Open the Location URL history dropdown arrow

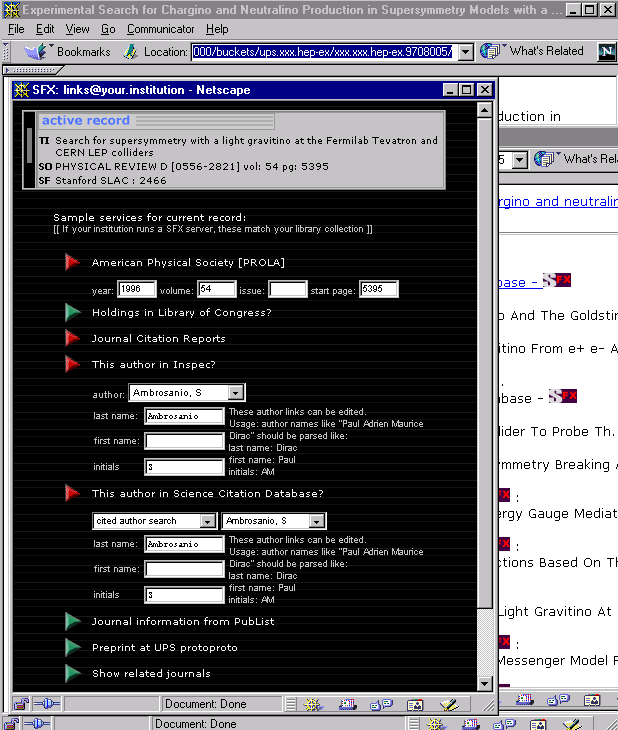point(466,52)
